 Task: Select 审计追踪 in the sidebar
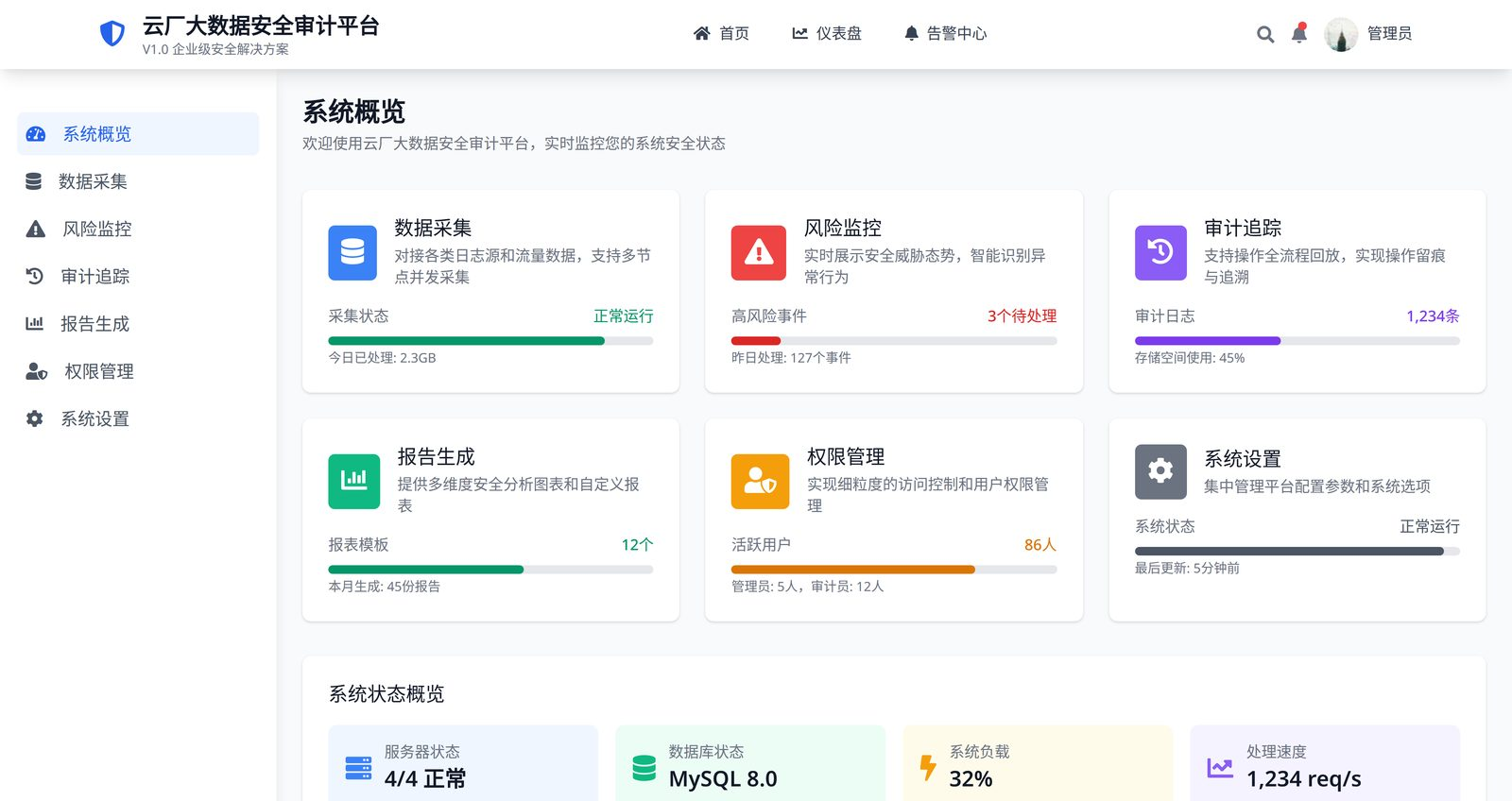coord(138,276)
